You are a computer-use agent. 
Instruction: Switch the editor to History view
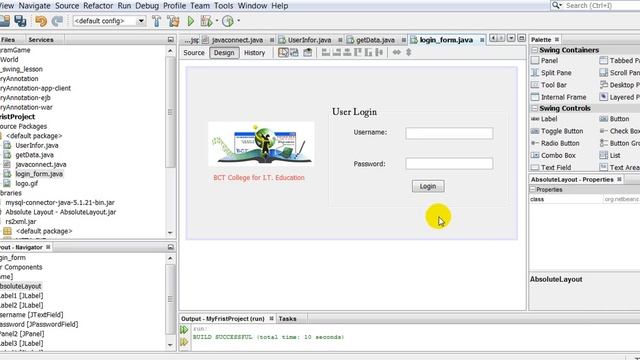click(254, 53)
